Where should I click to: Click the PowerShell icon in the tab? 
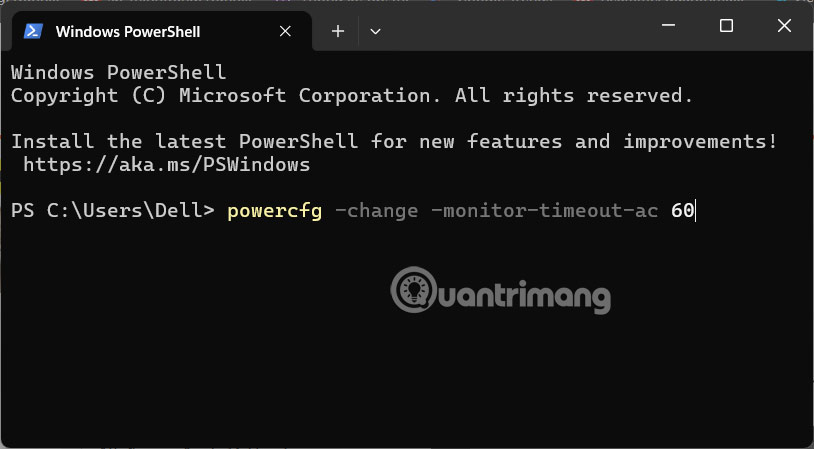click(x=33, y=31)
